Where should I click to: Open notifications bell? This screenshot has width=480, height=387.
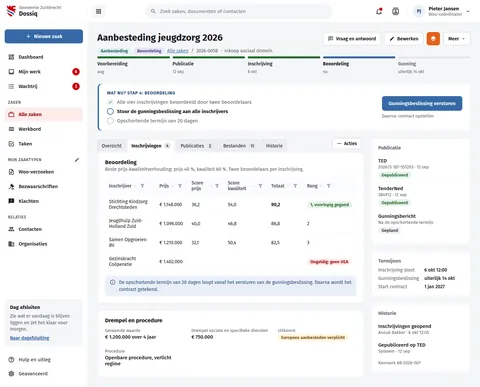(x=379, y=11)
